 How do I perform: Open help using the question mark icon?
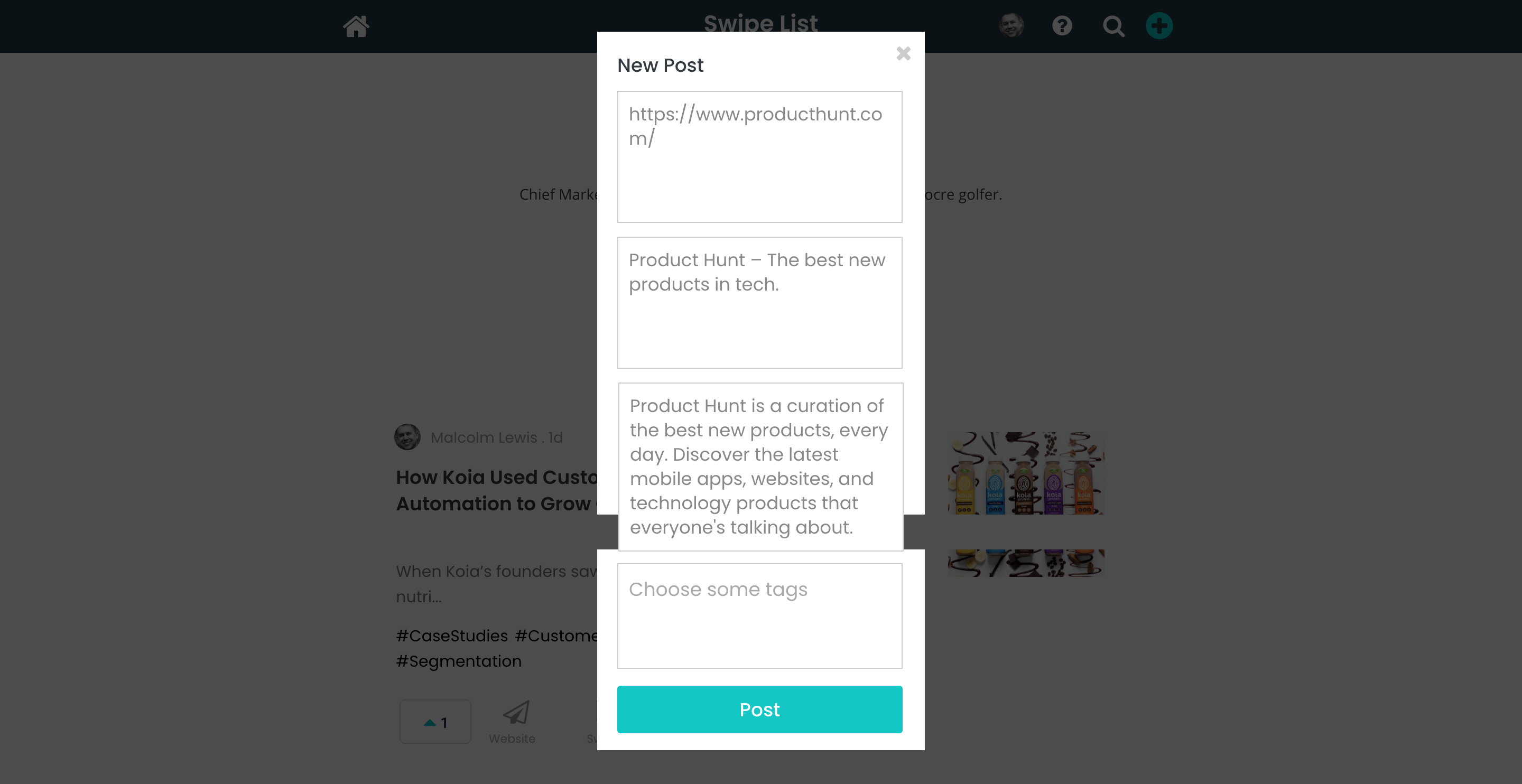pos(1062,26)
